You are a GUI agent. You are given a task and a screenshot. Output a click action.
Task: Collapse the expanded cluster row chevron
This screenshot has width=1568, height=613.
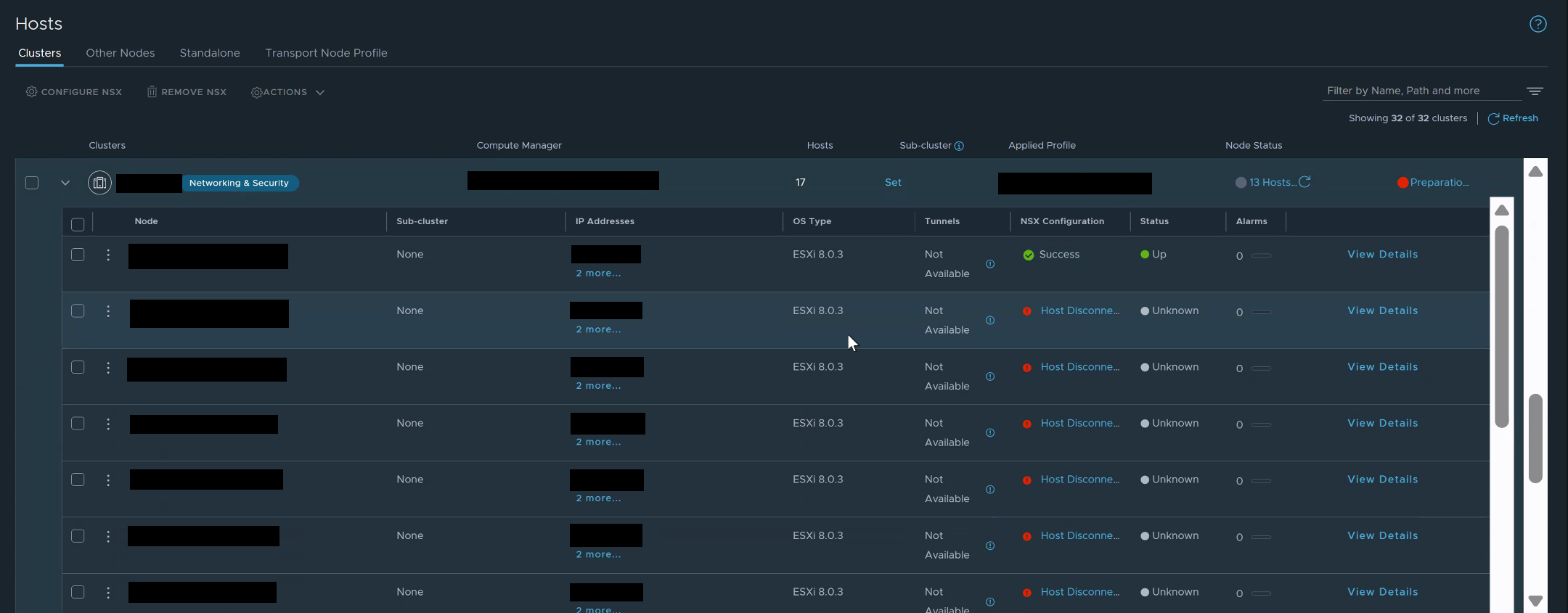[65, 183]
